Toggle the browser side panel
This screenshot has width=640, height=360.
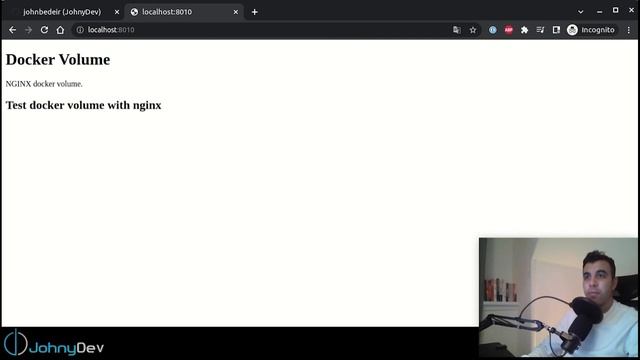pos(556,30)
